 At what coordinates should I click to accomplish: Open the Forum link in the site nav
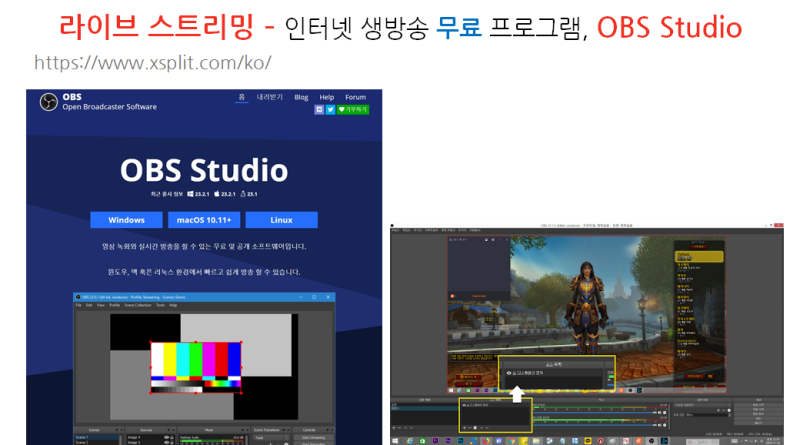click(356, 97)
